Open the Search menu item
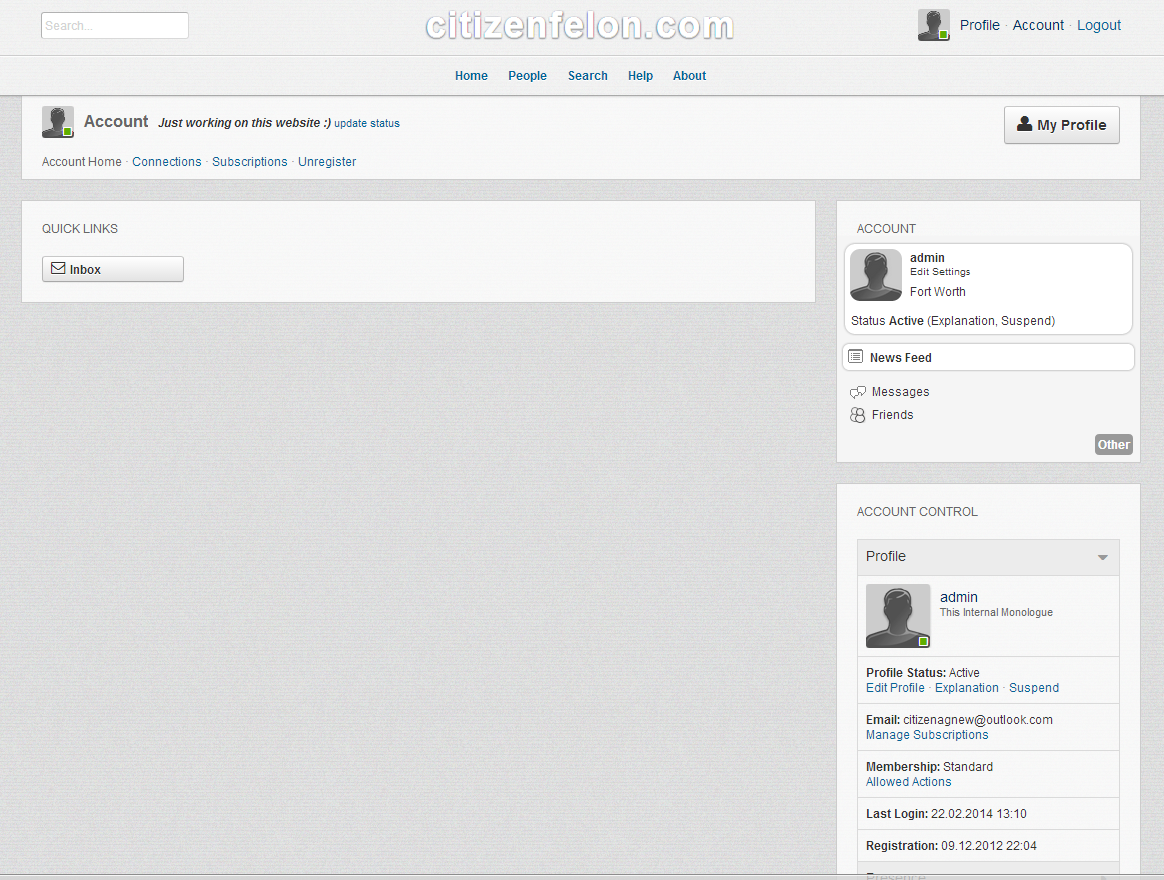Screen dimensions: 1164x880 (x=587, y=76)
